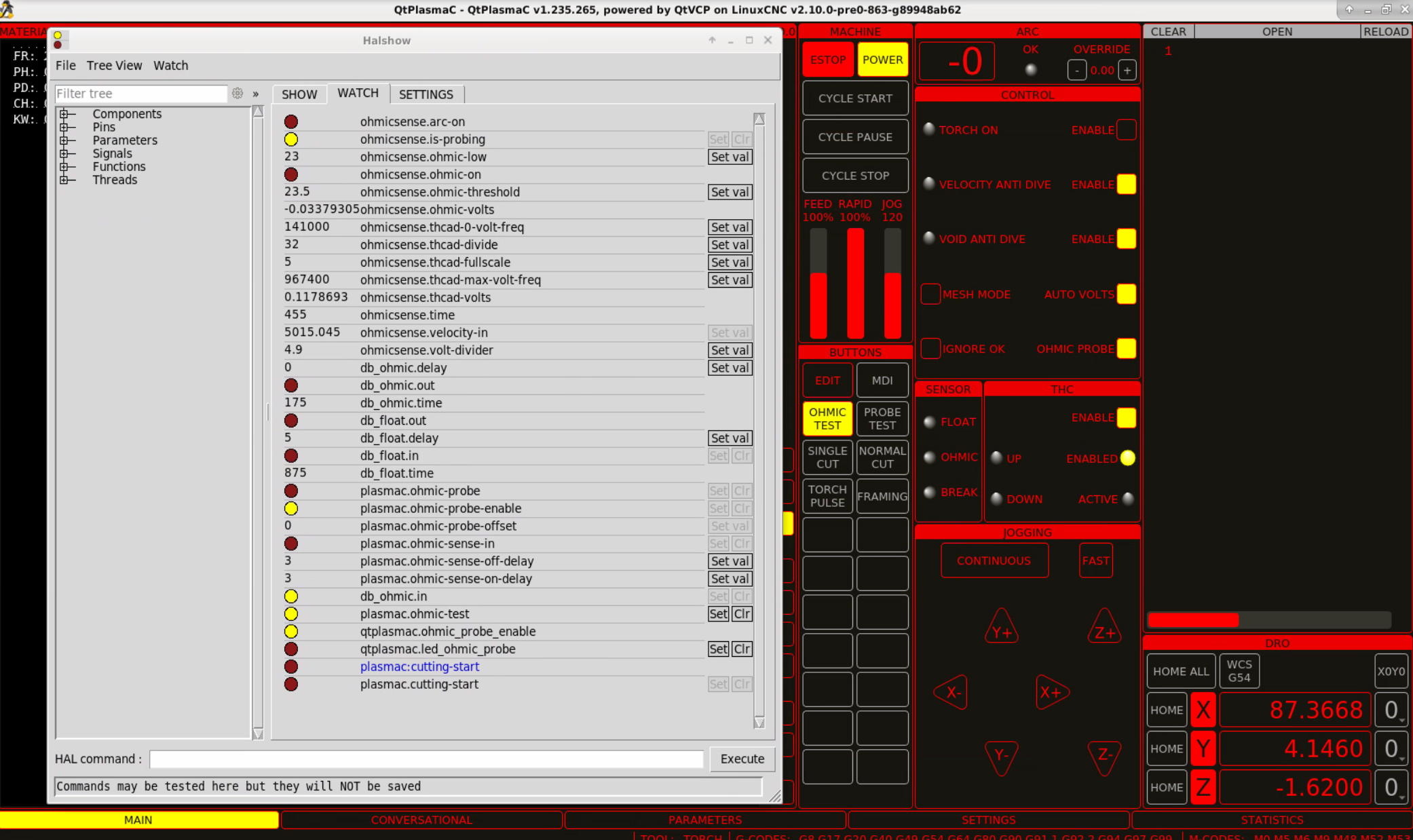Click the Filter tree search field
The height and width of the screenshot is (840, 1413).
(140, 94)
